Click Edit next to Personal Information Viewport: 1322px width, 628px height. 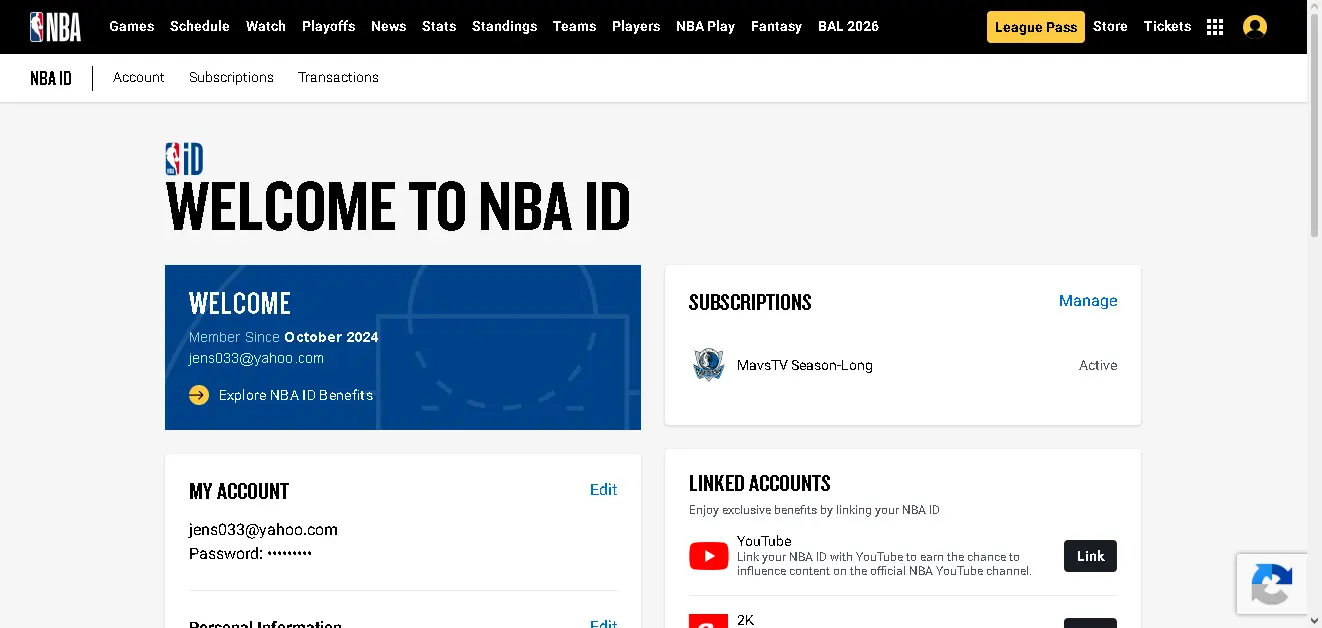tap(603, 624)
